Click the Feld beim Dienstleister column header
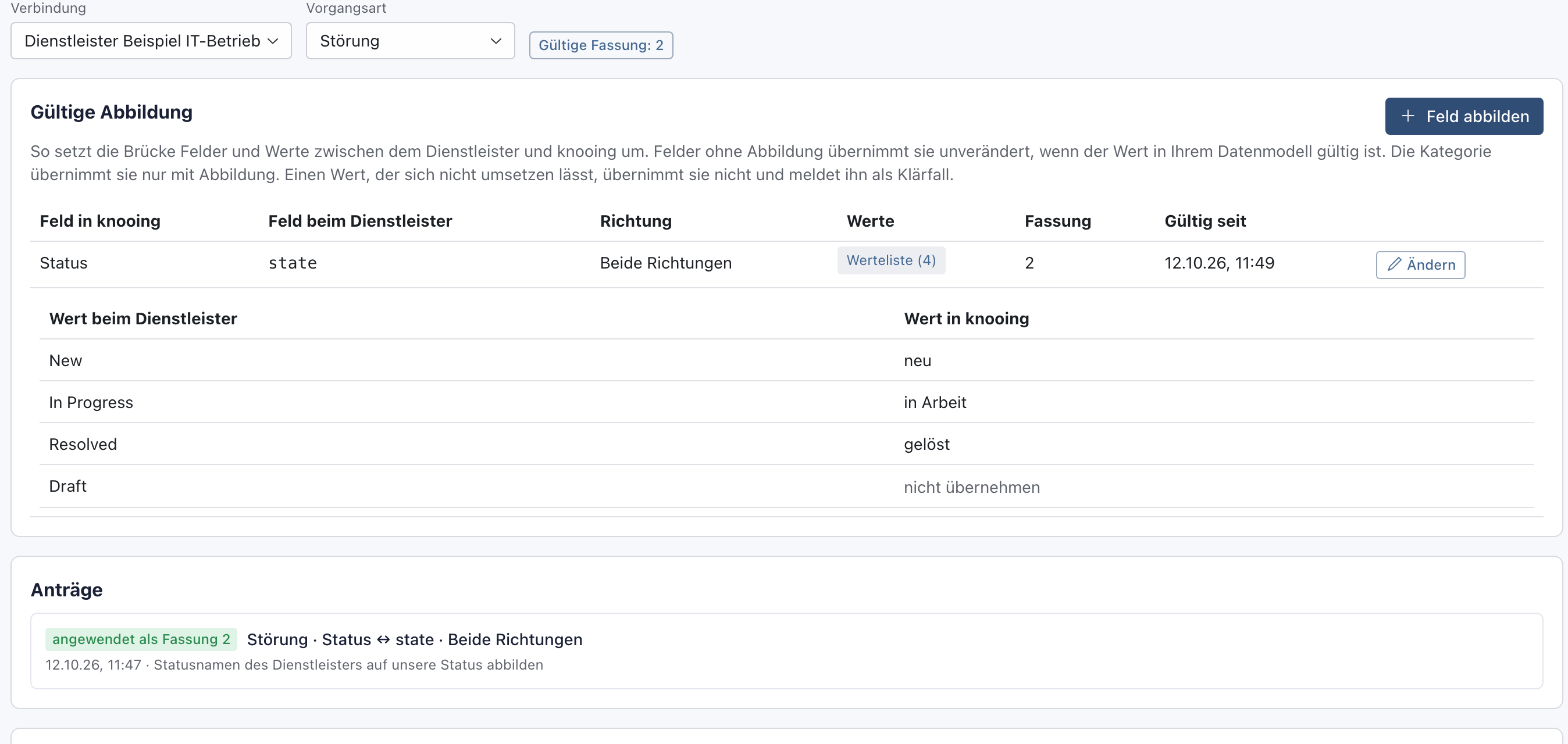Screen dimensions: 1568x744 361,221
